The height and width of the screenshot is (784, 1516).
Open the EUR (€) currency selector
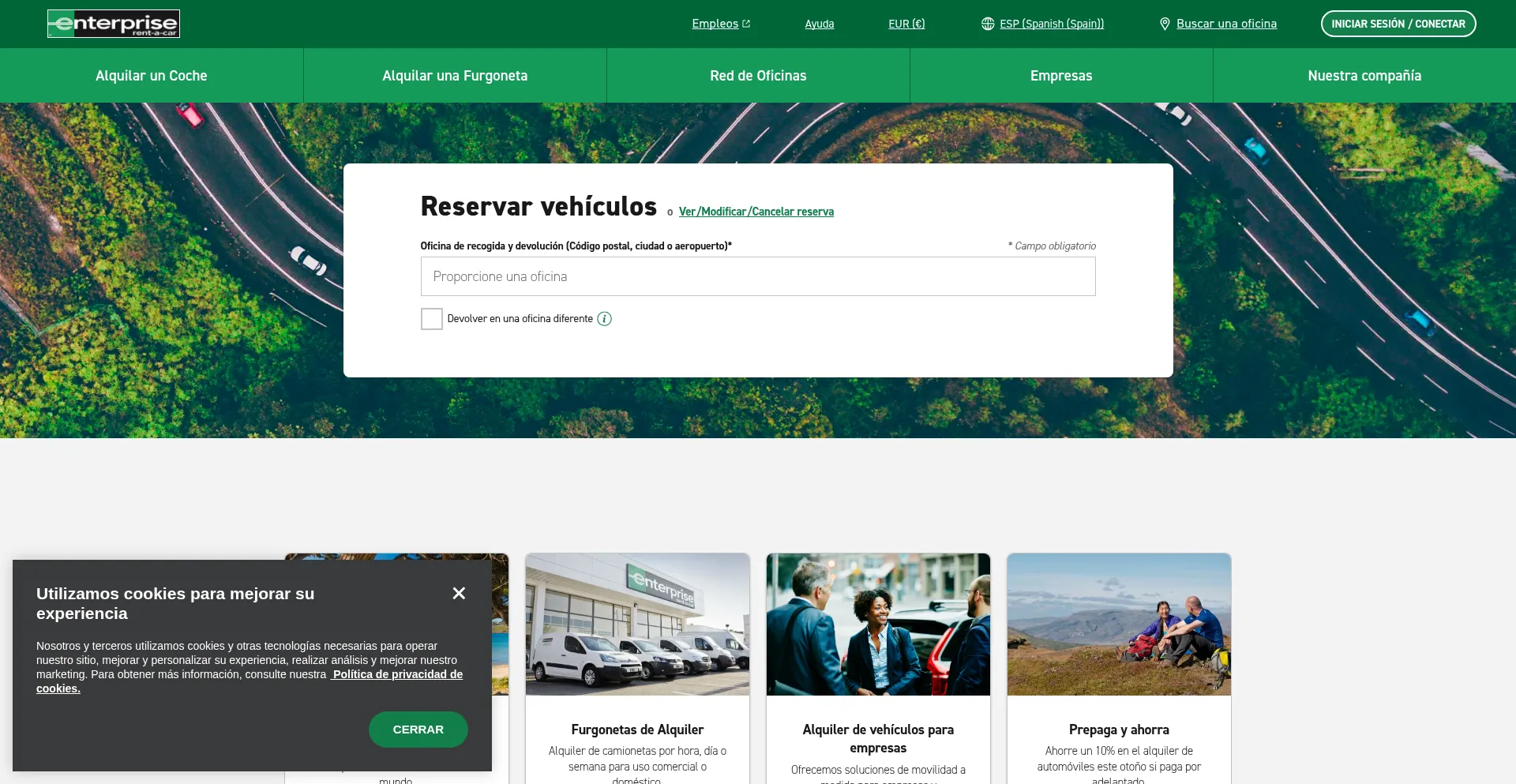coord(906,24)
